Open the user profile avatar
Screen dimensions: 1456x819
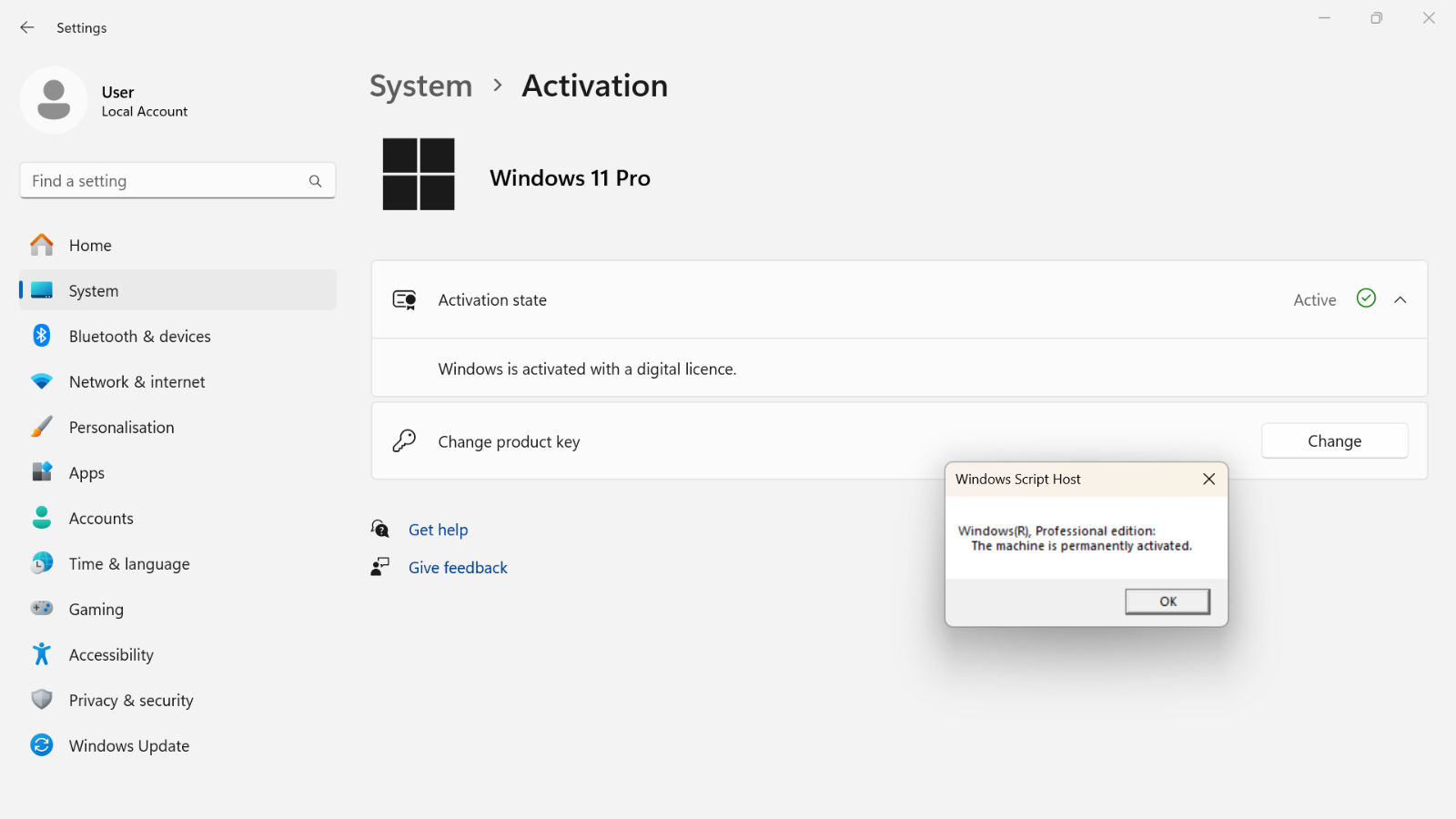54,100
